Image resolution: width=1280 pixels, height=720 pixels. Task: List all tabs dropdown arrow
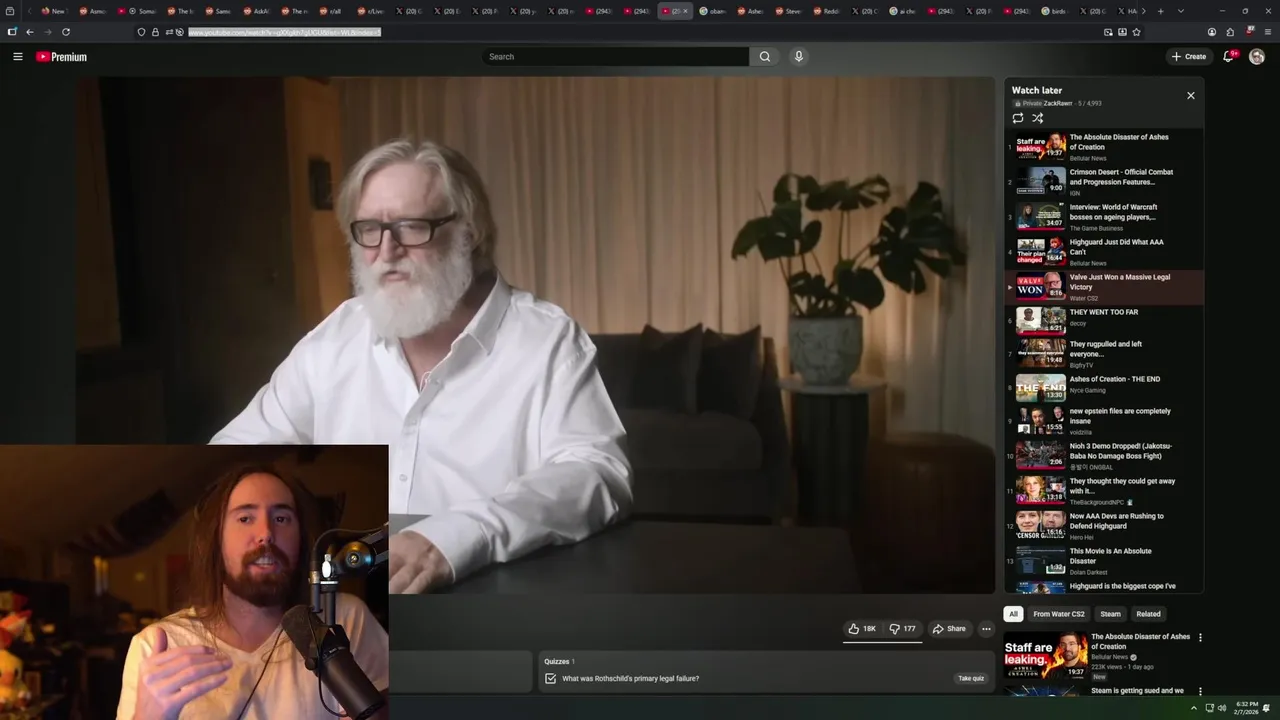(x=1181, y=11)
